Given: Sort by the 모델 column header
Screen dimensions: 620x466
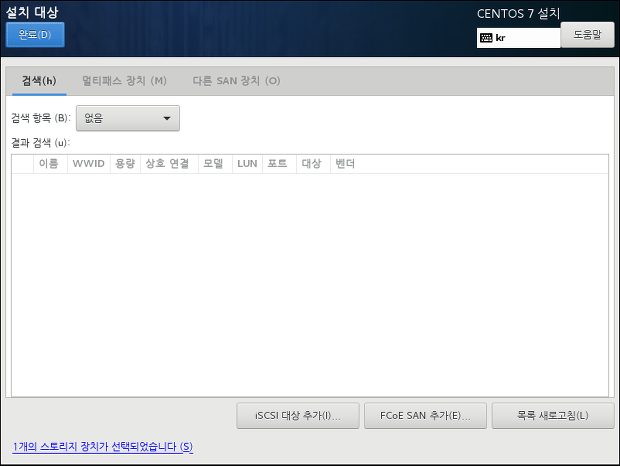Looking at the screenshot, I should (213, 164).
